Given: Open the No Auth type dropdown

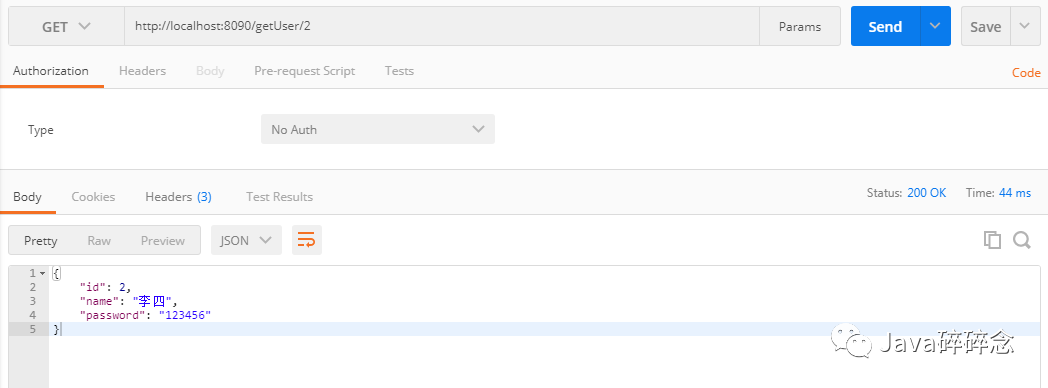Looking at the screenshot, I should 378,129.
